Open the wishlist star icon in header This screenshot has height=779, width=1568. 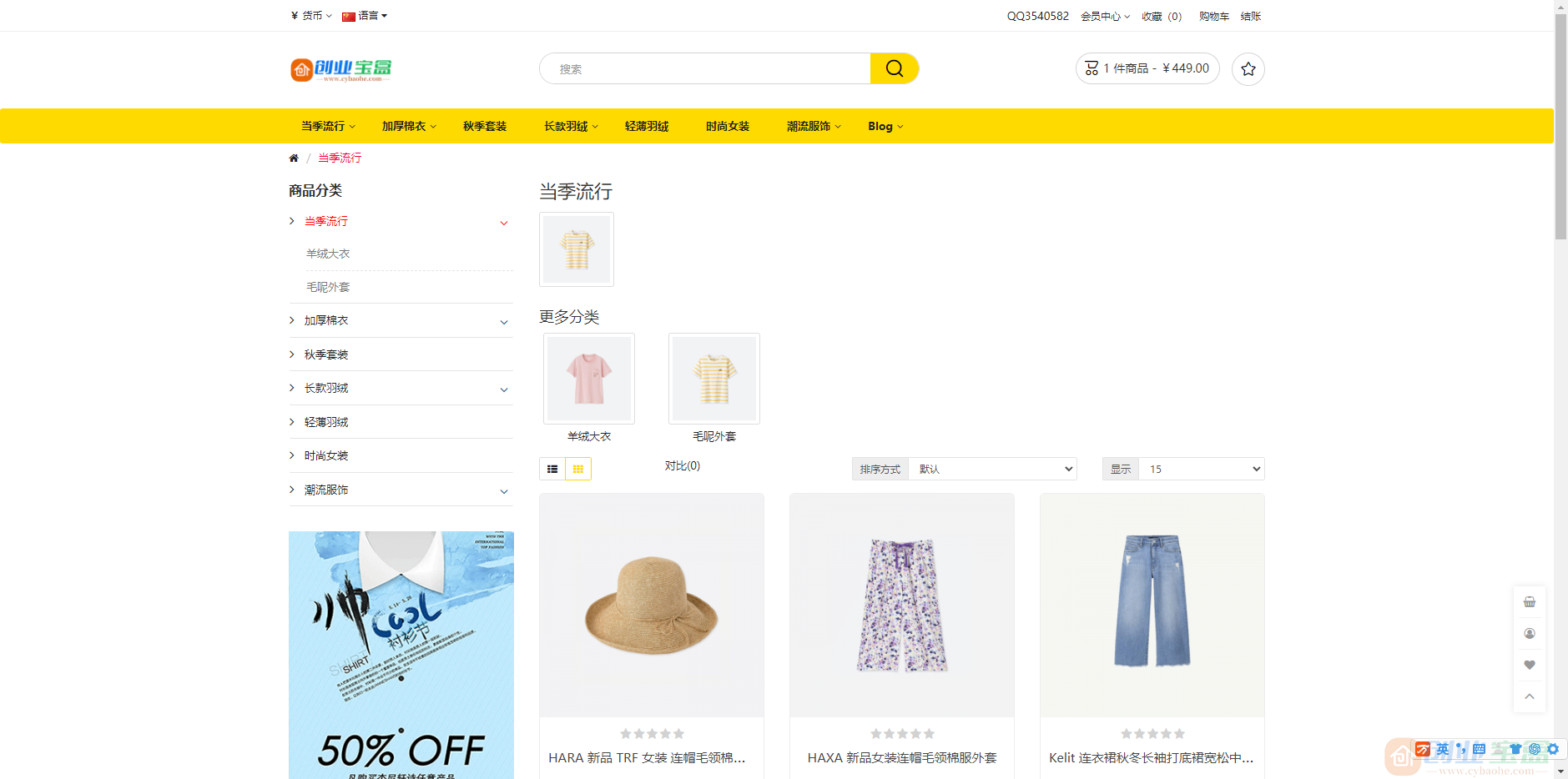(x=1248, y=69)
